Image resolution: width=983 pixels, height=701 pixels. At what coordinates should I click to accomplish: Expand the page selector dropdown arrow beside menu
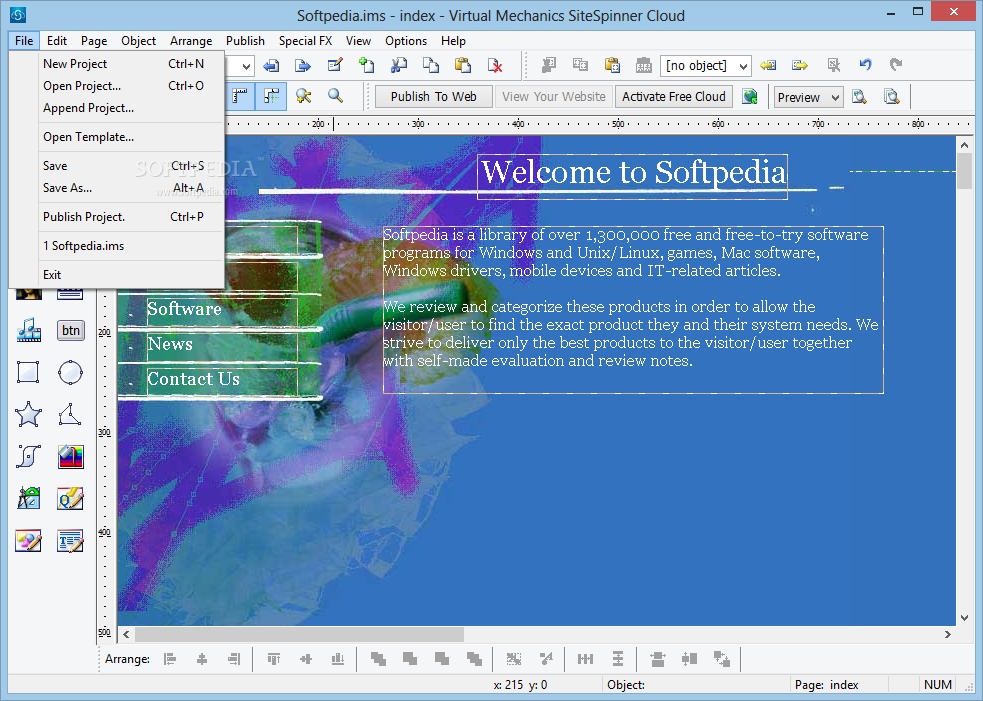click(x=246, y=66)
